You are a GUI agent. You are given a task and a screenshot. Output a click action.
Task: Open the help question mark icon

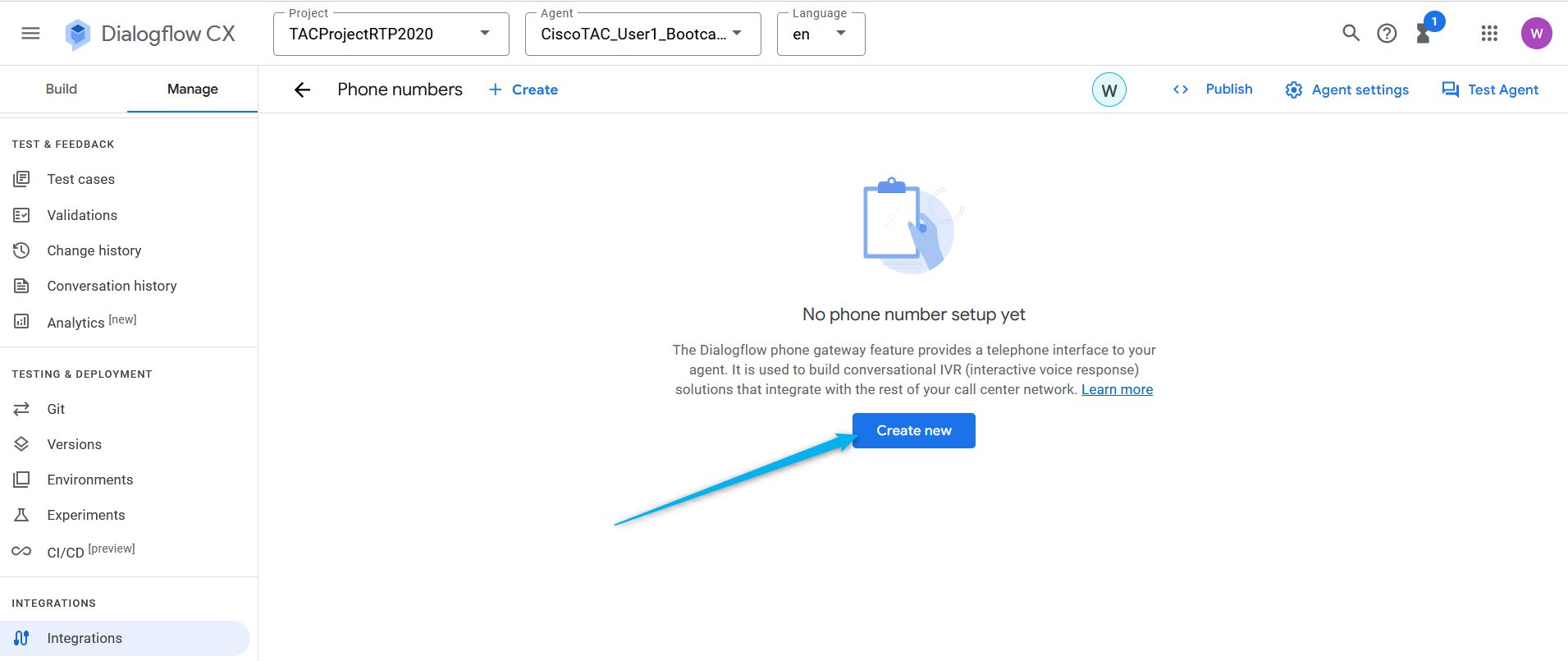pyautogui.click(x=1387, y=34)
